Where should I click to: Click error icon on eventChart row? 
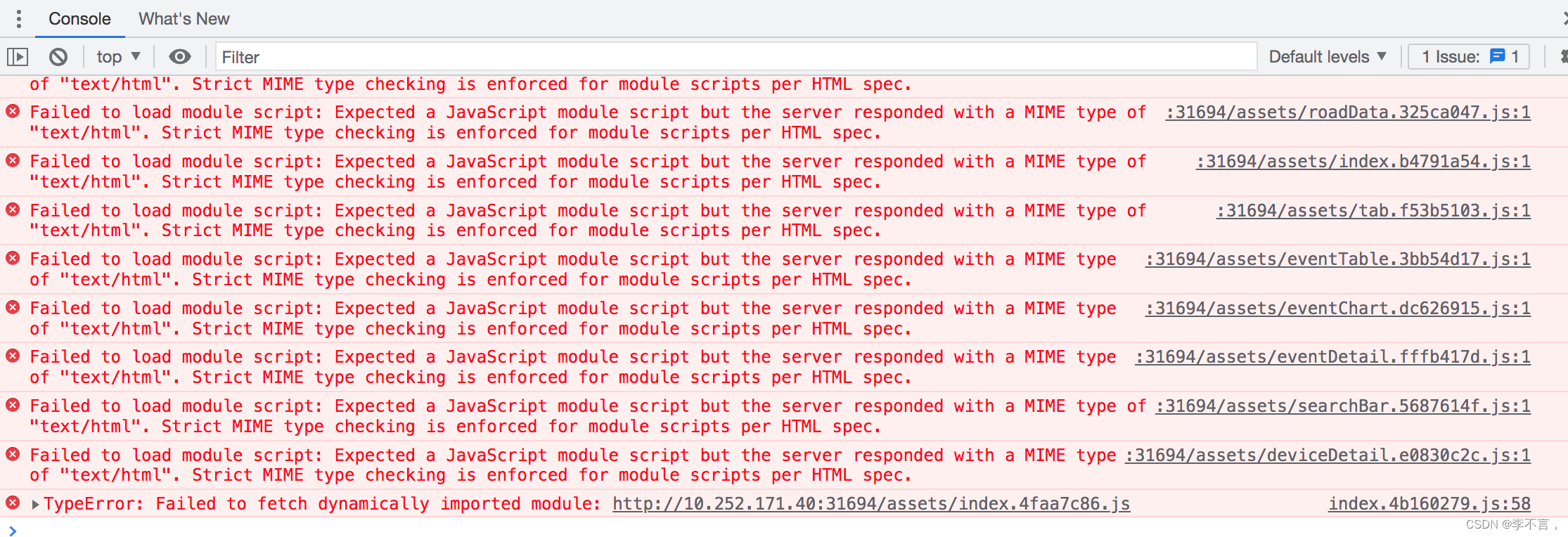pos(13,307)
